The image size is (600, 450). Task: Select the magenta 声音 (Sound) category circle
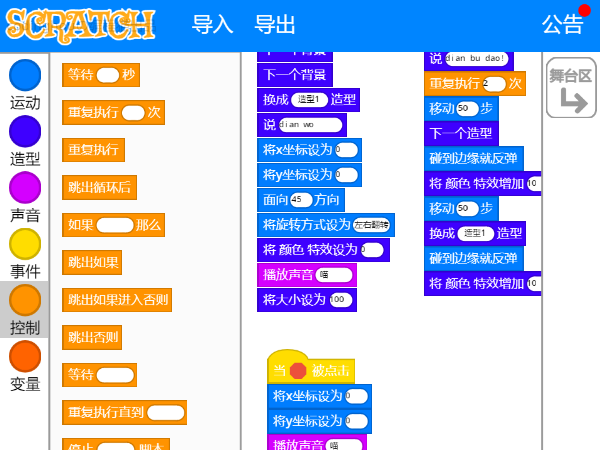25,187
